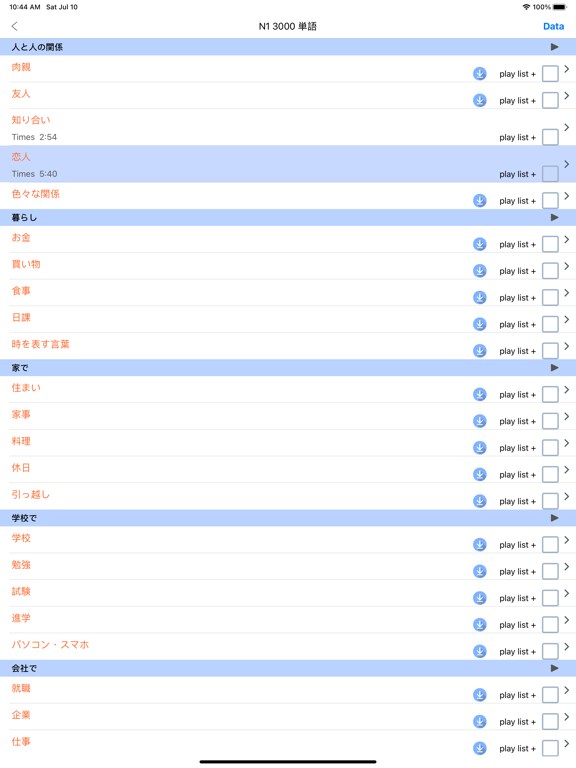Download audio for 料理

(x=480, y=448)
